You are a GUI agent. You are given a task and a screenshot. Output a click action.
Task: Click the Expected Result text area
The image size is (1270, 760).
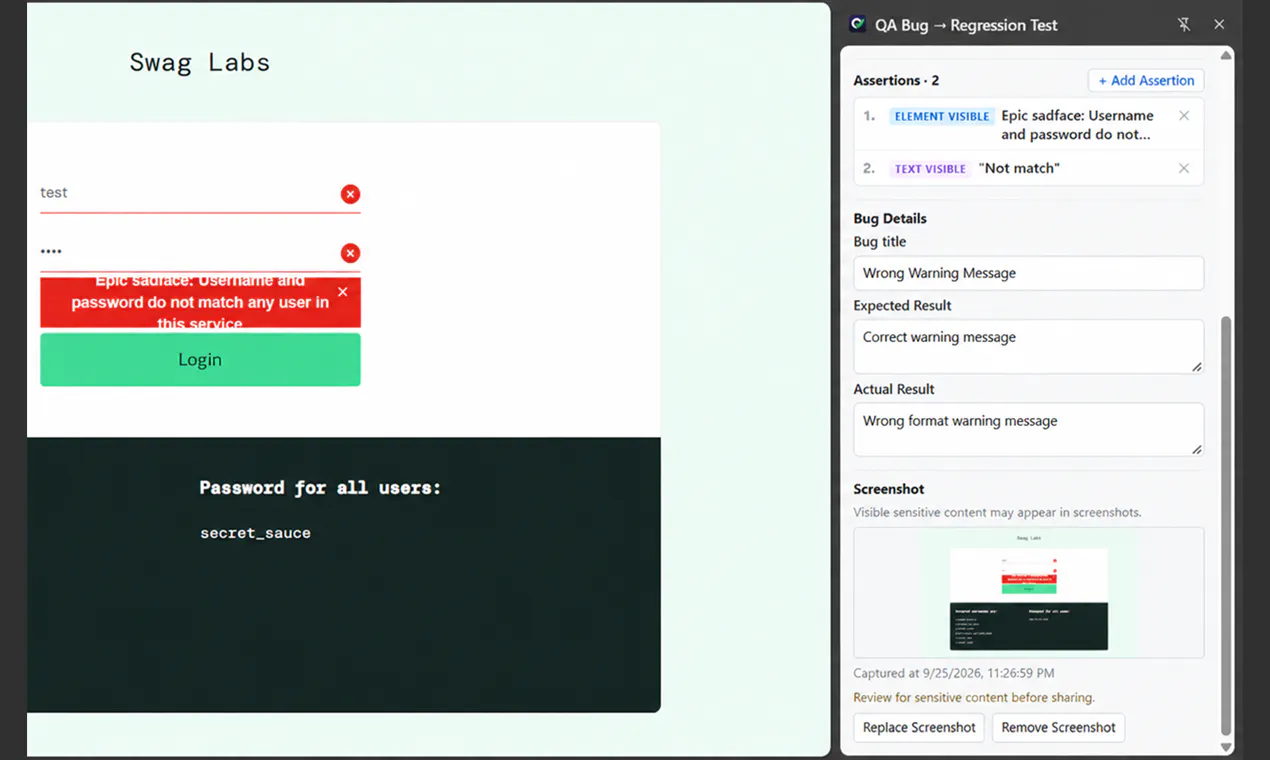[1028, 347]
